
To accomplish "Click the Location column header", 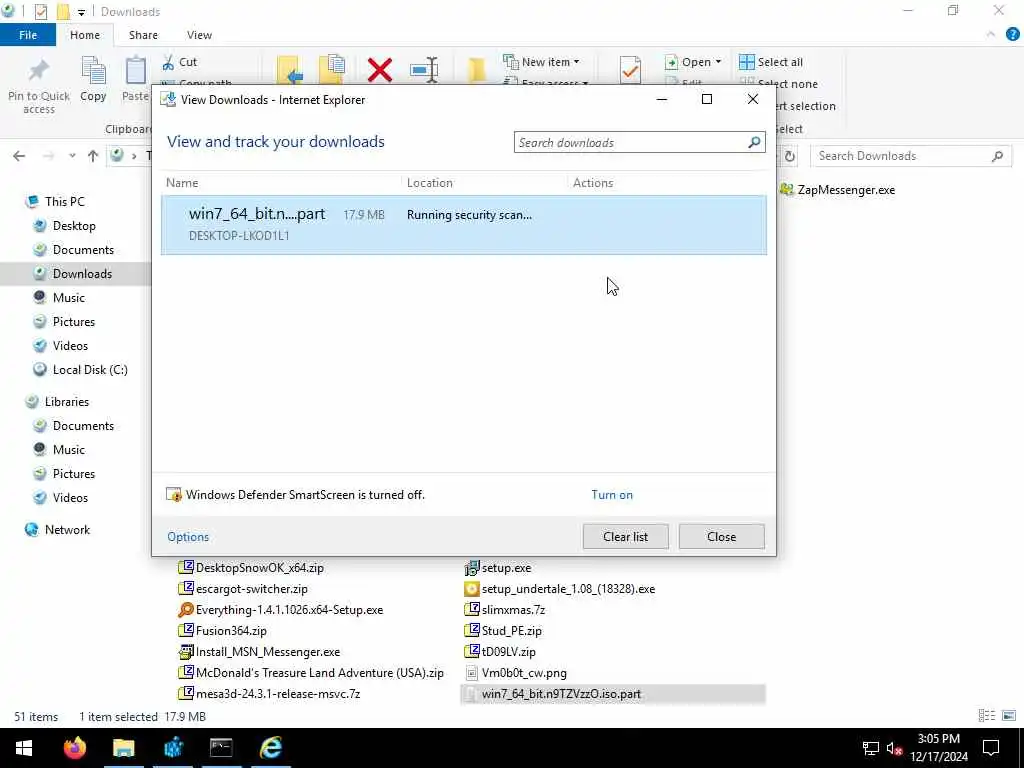I will [430, 183].
